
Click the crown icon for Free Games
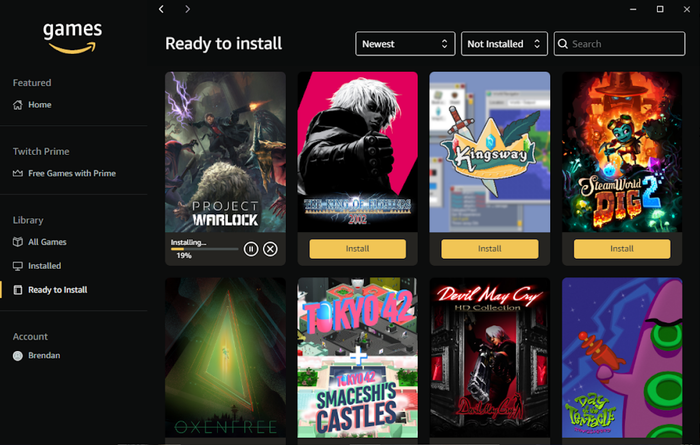[x=18, y=173]
